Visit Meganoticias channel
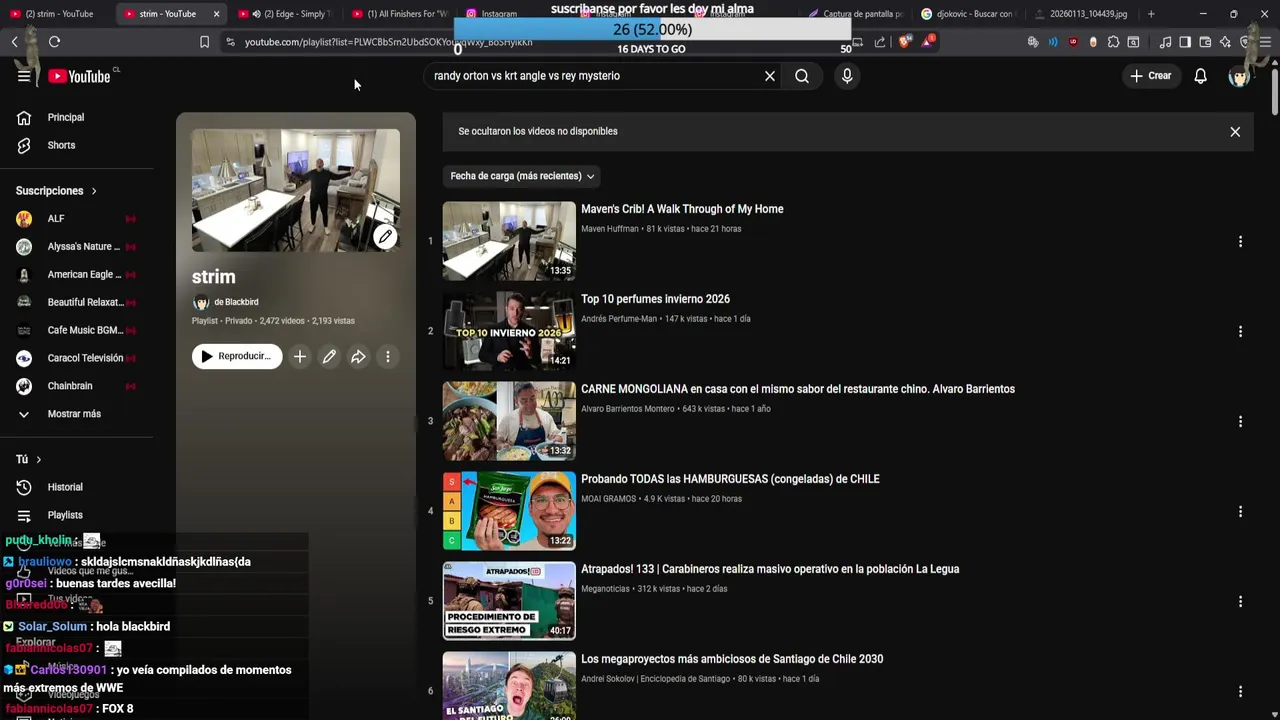1280x720 pixels. pos(605,589)
